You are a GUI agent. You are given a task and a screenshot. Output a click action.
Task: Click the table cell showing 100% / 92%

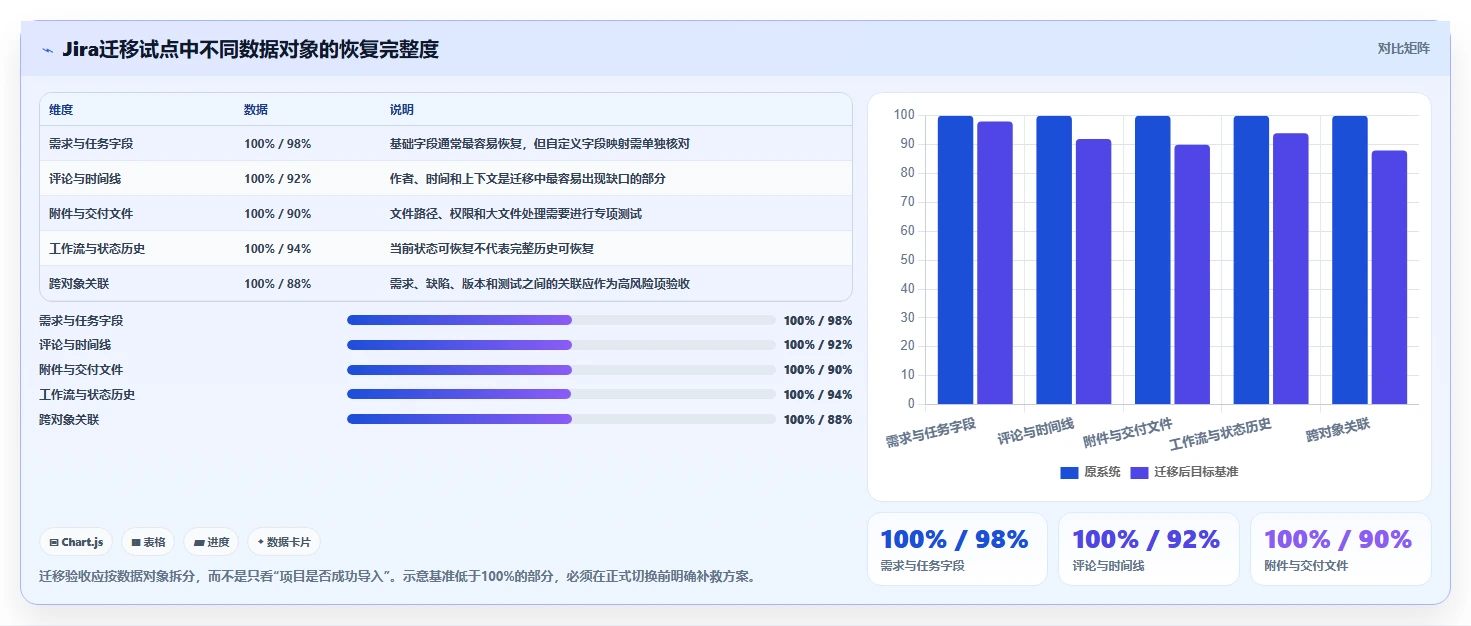(x=278, y=179)
